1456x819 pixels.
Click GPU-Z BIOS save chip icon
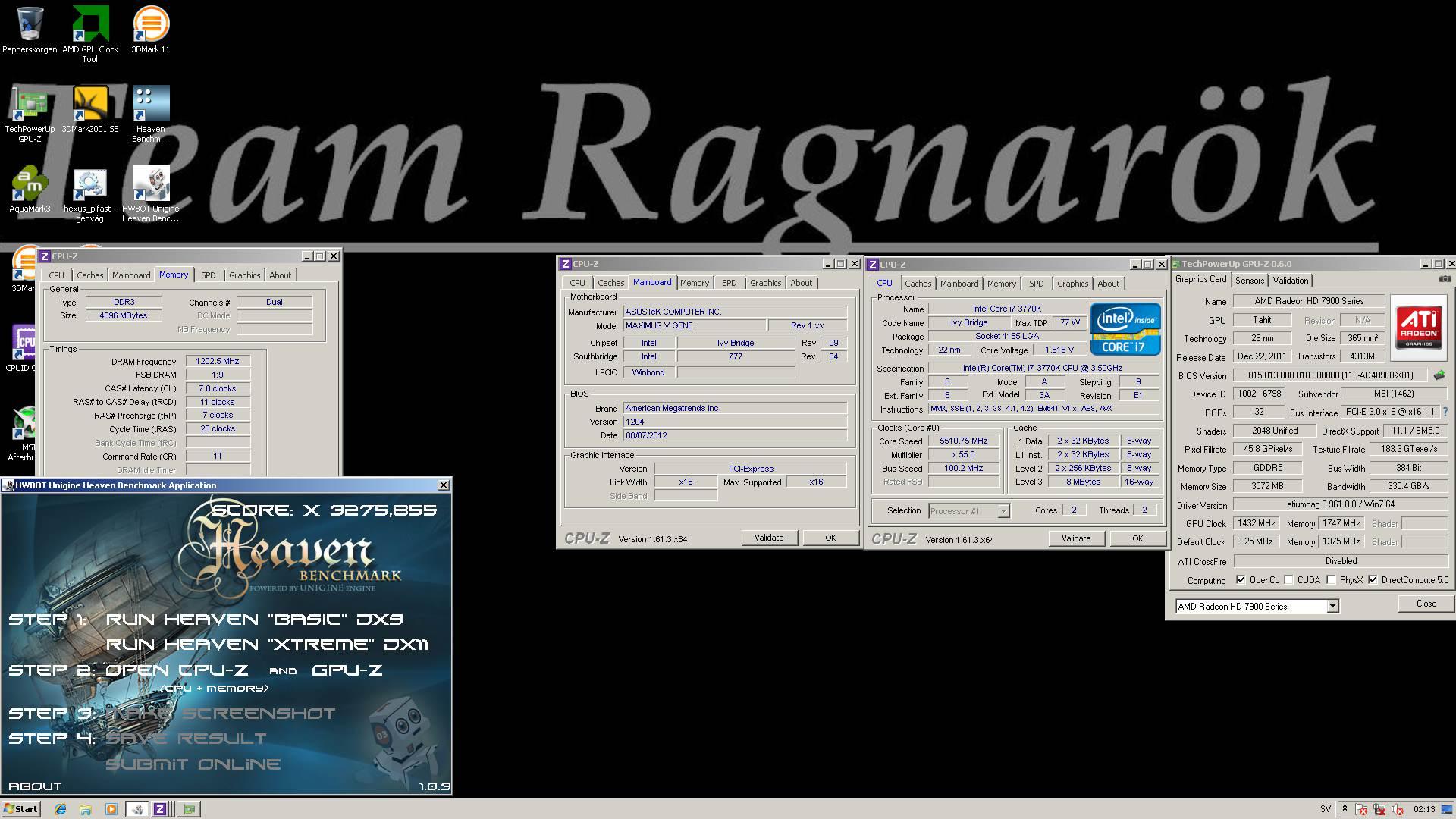coord(1439,375)
